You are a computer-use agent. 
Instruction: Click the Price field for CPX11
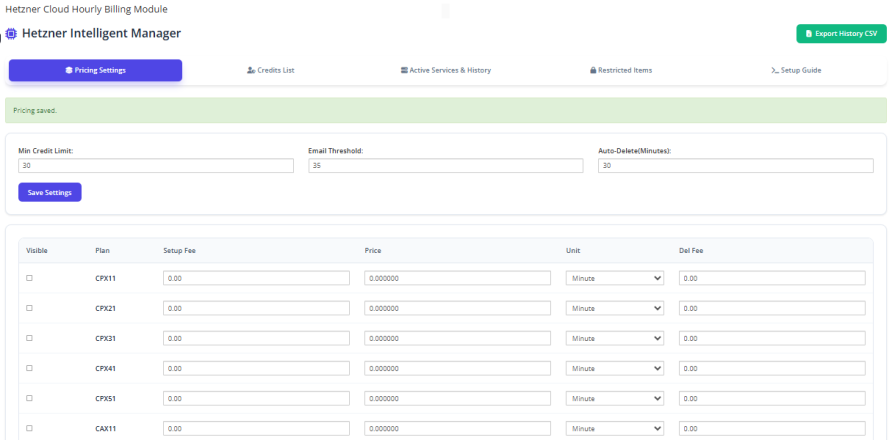458,278
